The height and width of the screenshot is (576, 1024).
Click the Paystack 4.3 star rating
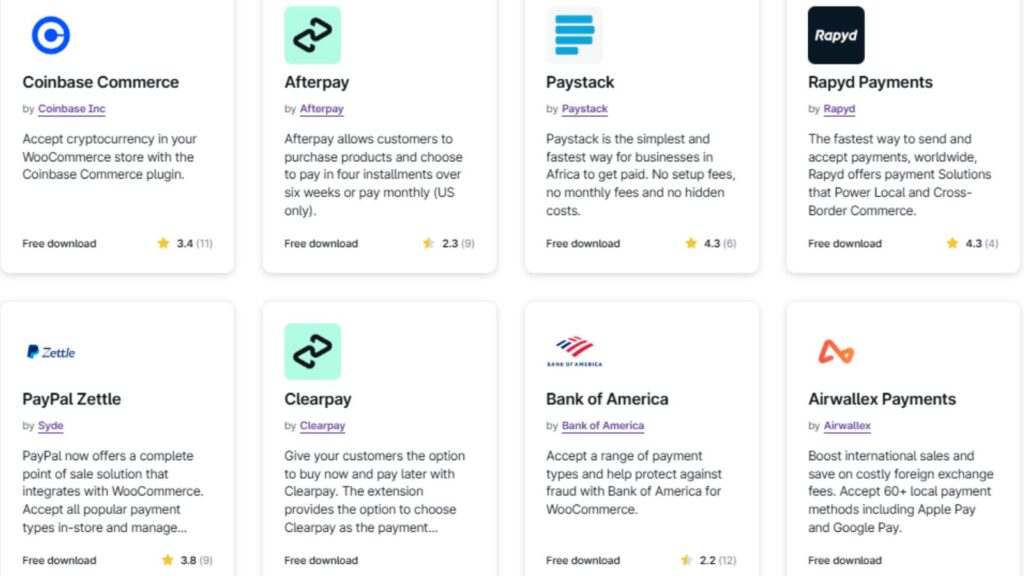[710, 243]
